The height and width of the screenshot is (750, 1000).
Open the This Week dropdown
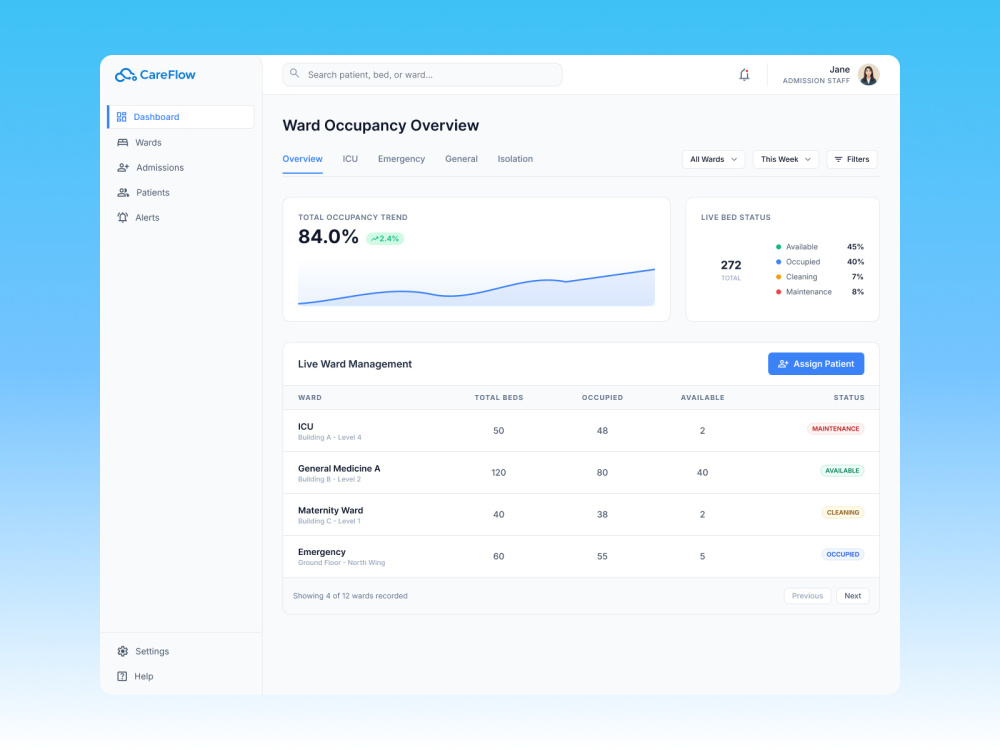(785, 159)
